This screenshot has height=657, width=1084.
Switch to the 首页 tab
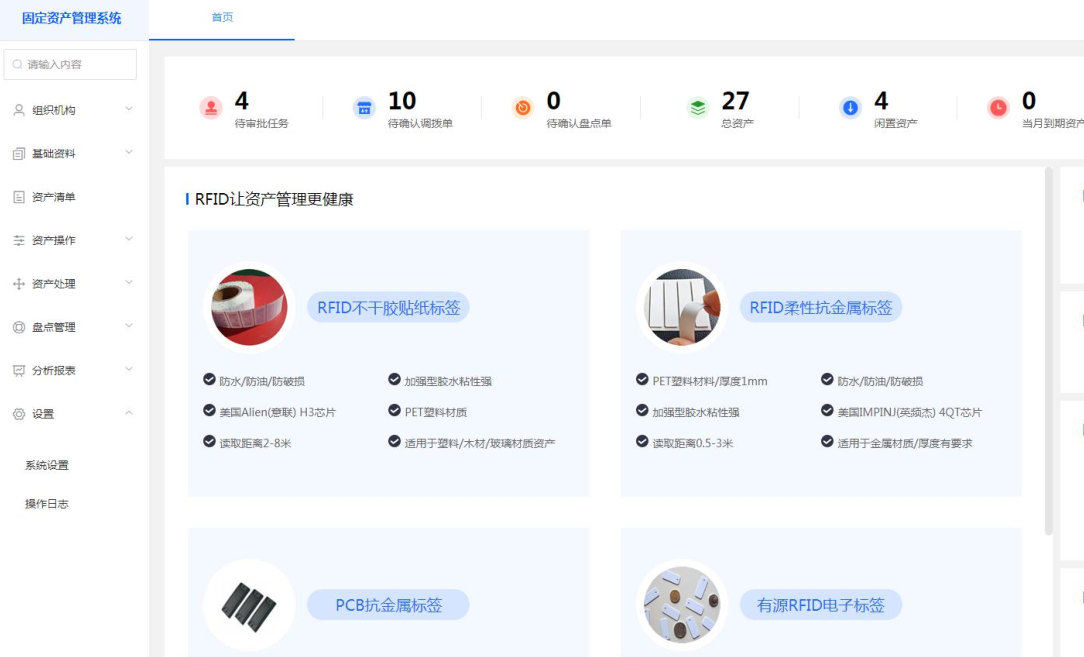pyautogui.click(x=222, y=17)
